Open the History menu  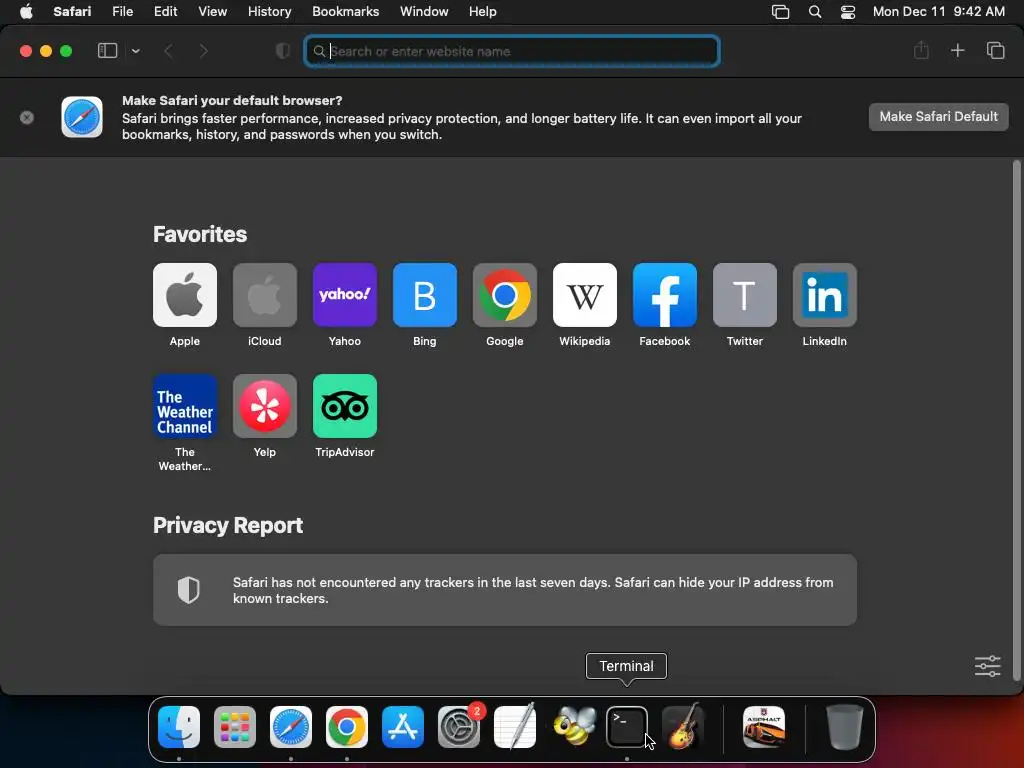click(269, 12)
